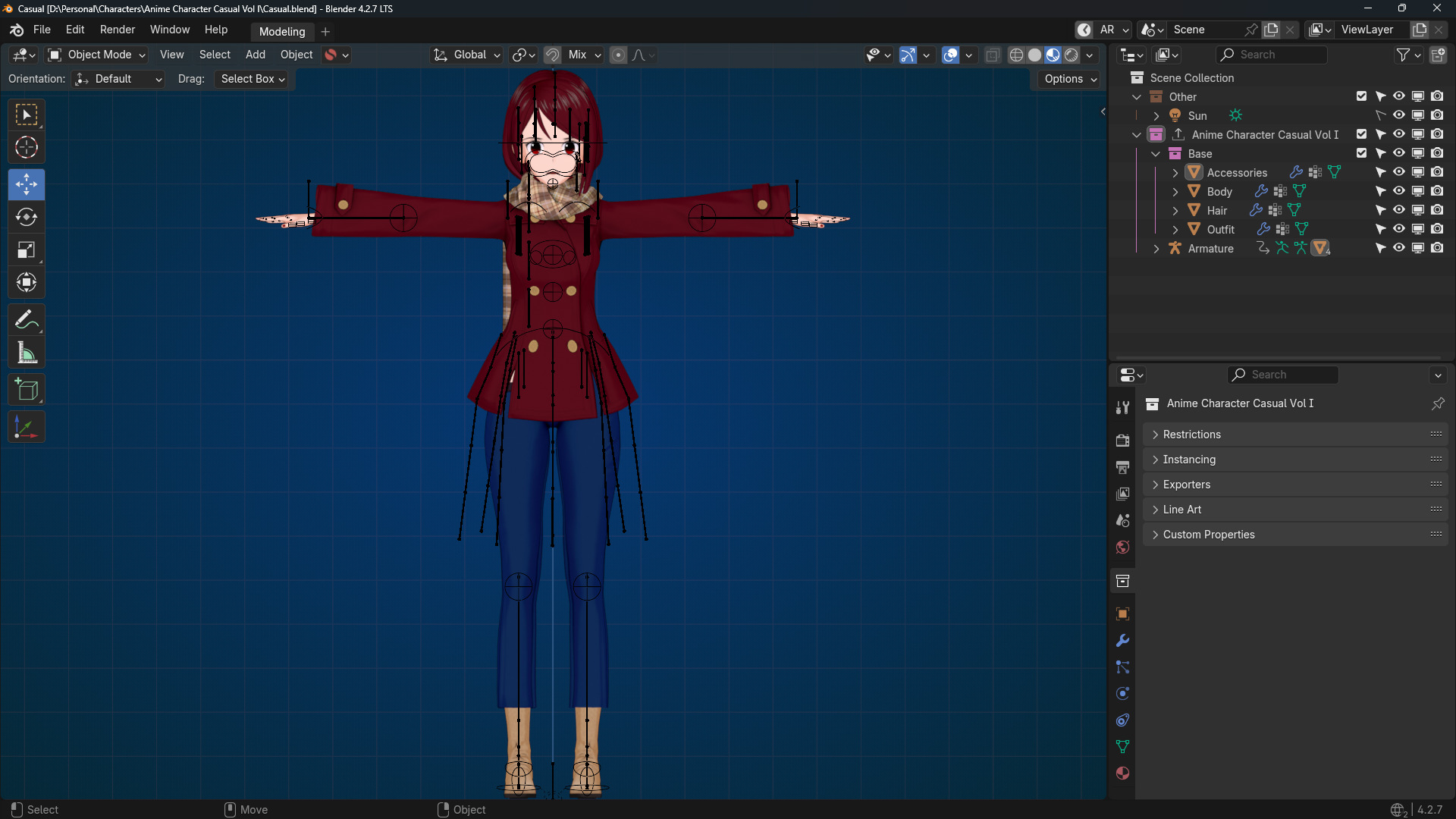This screenshot has height=819, width=1456.
Task: Select the Scale tool
Action: point(27,250)
